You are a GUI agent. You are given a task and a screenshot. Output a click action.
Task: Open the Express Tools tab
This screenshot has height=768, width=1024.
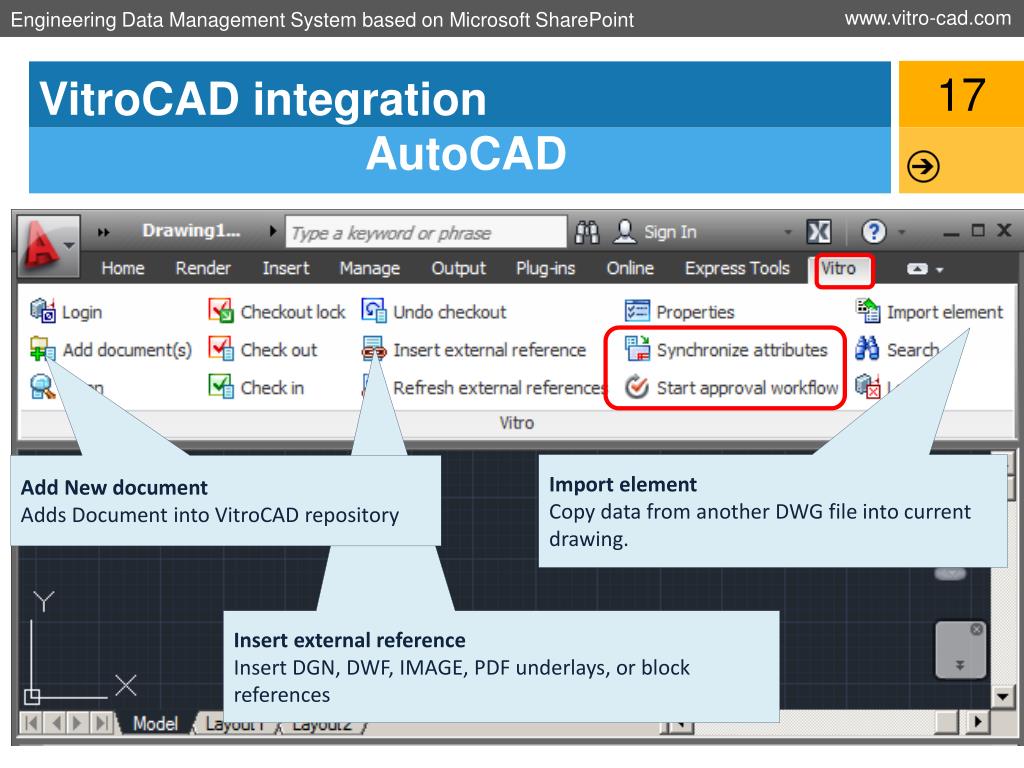point(737,268)
